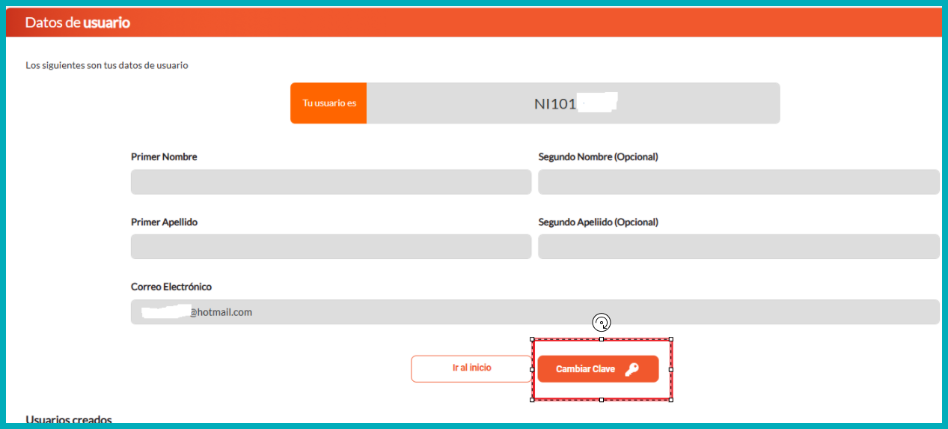Image resolution: width=948 pixels, height=429 pixels.
Task: Click the NI101 username display box
Action: pos(573,103)
